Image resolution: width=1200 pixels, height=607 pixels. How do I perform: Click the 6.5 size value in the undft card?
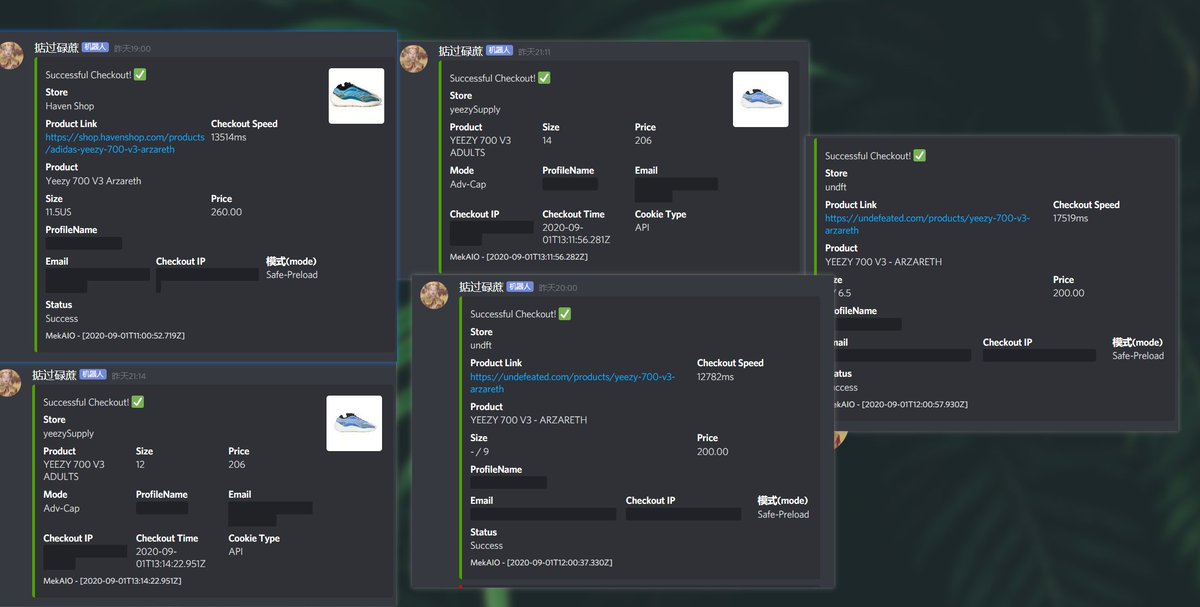point(845,293)
